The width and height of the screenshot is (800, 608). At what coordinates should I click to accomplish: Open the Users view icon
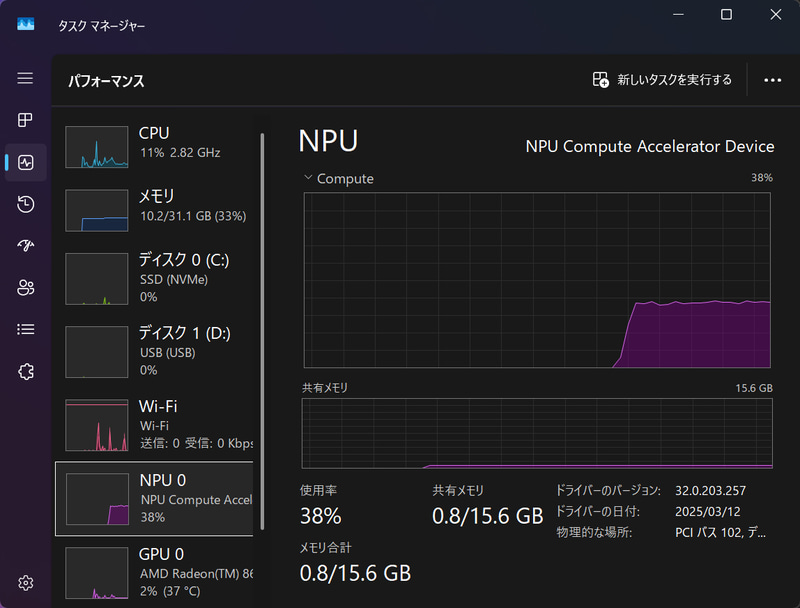point(25,287)
